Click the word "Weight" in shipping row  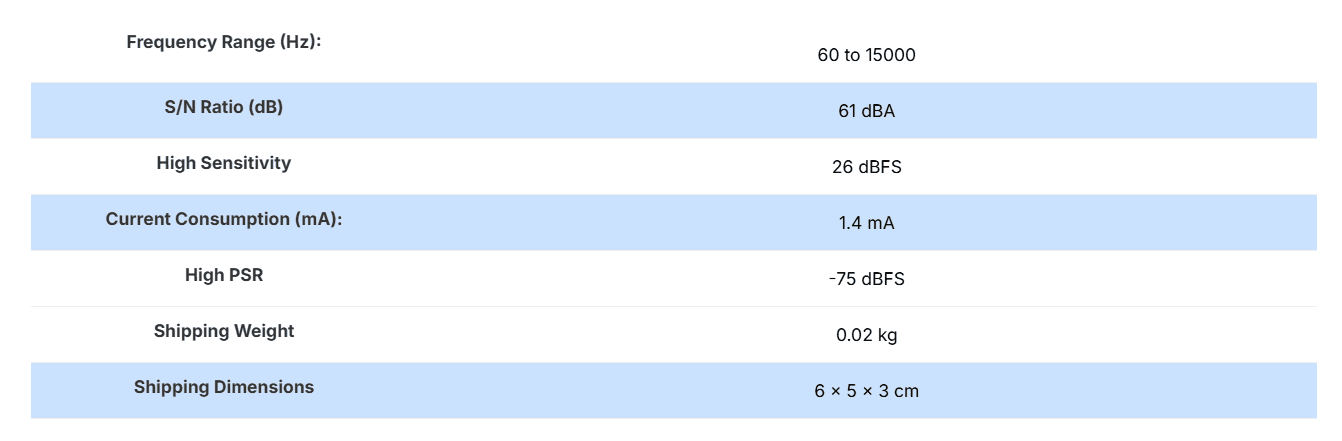coord(265,331)
